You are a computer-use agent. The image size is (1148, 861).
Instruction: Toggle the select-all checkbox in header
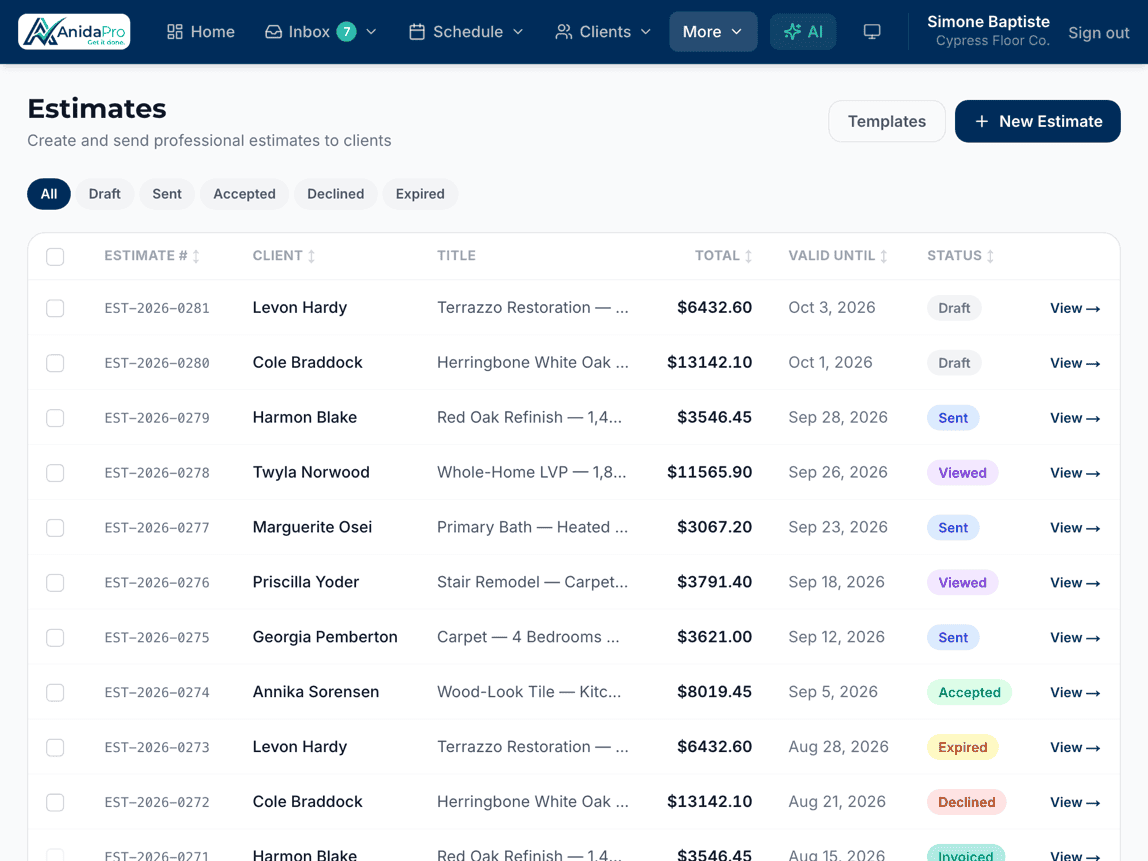coord(55,256)
